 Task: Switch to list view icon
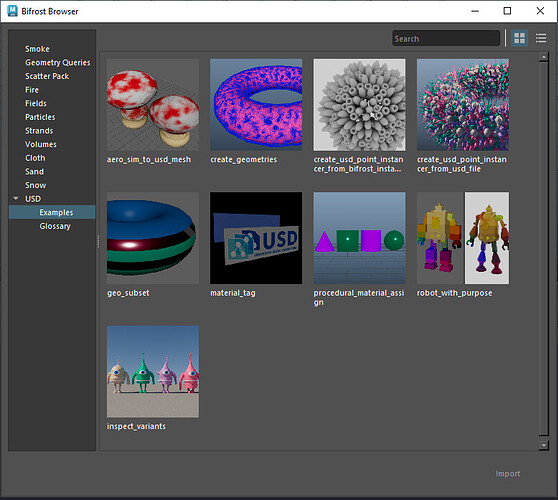pos(541,38)
